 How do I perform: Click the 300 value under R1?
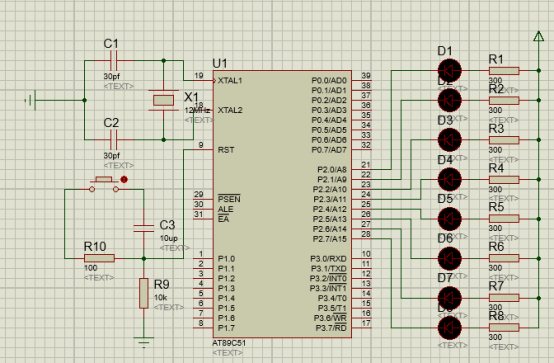pyautogui.click(x=495, y=81)
